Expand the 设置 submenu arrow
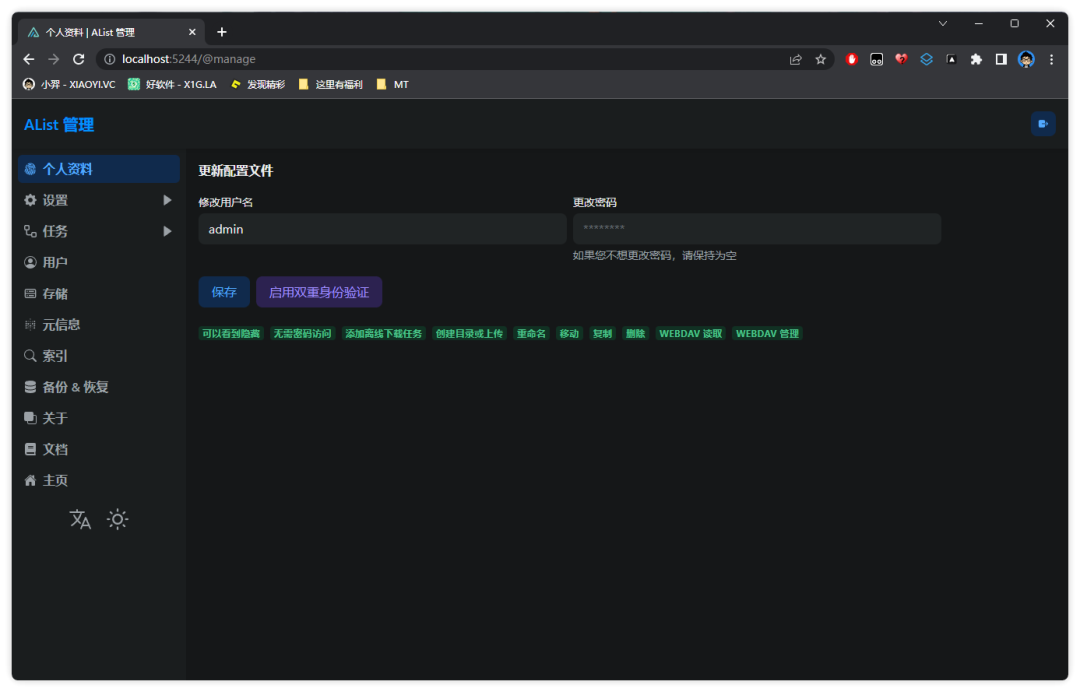 tap(167, 200)
